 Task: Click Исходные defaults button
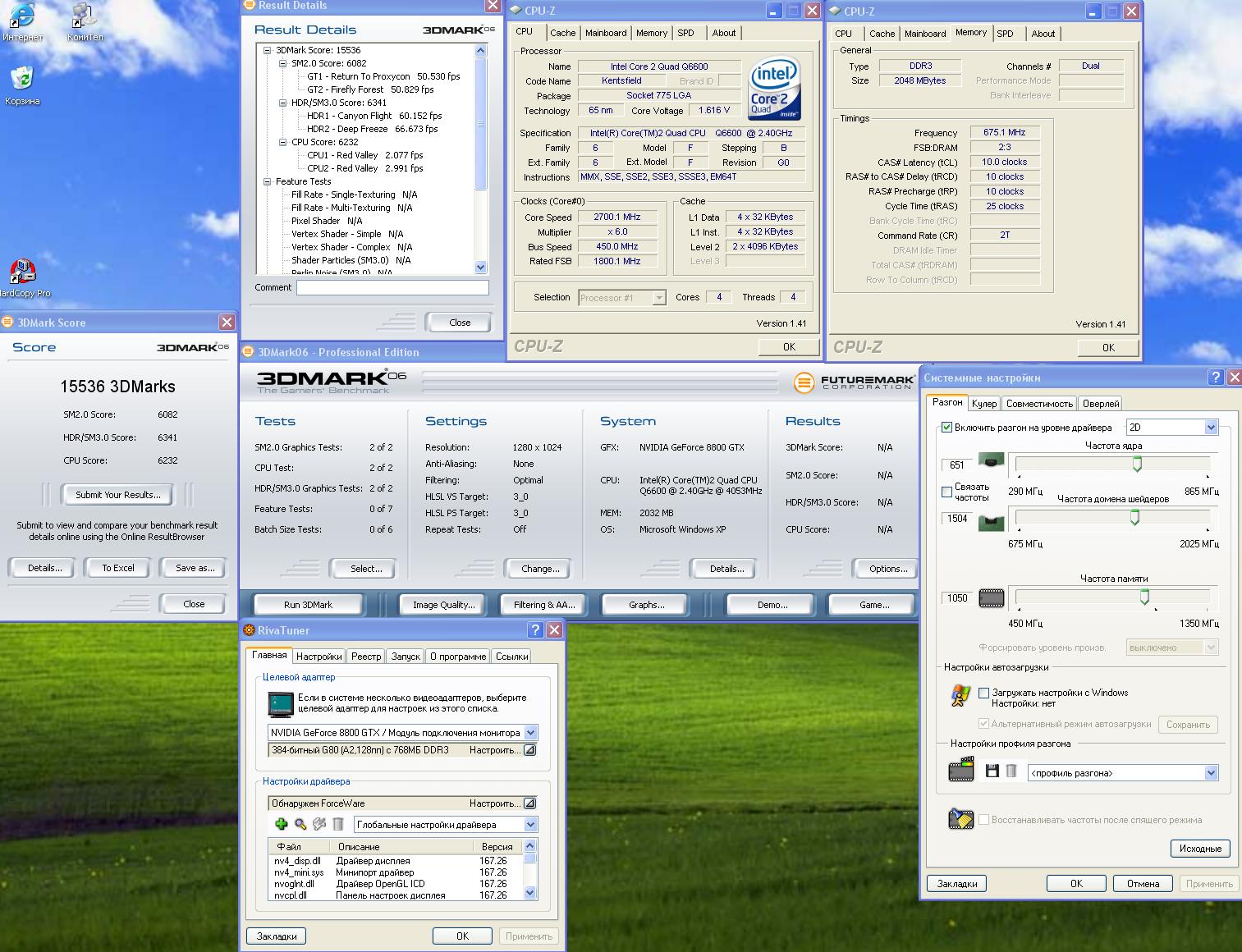(x=1200, y=849)
